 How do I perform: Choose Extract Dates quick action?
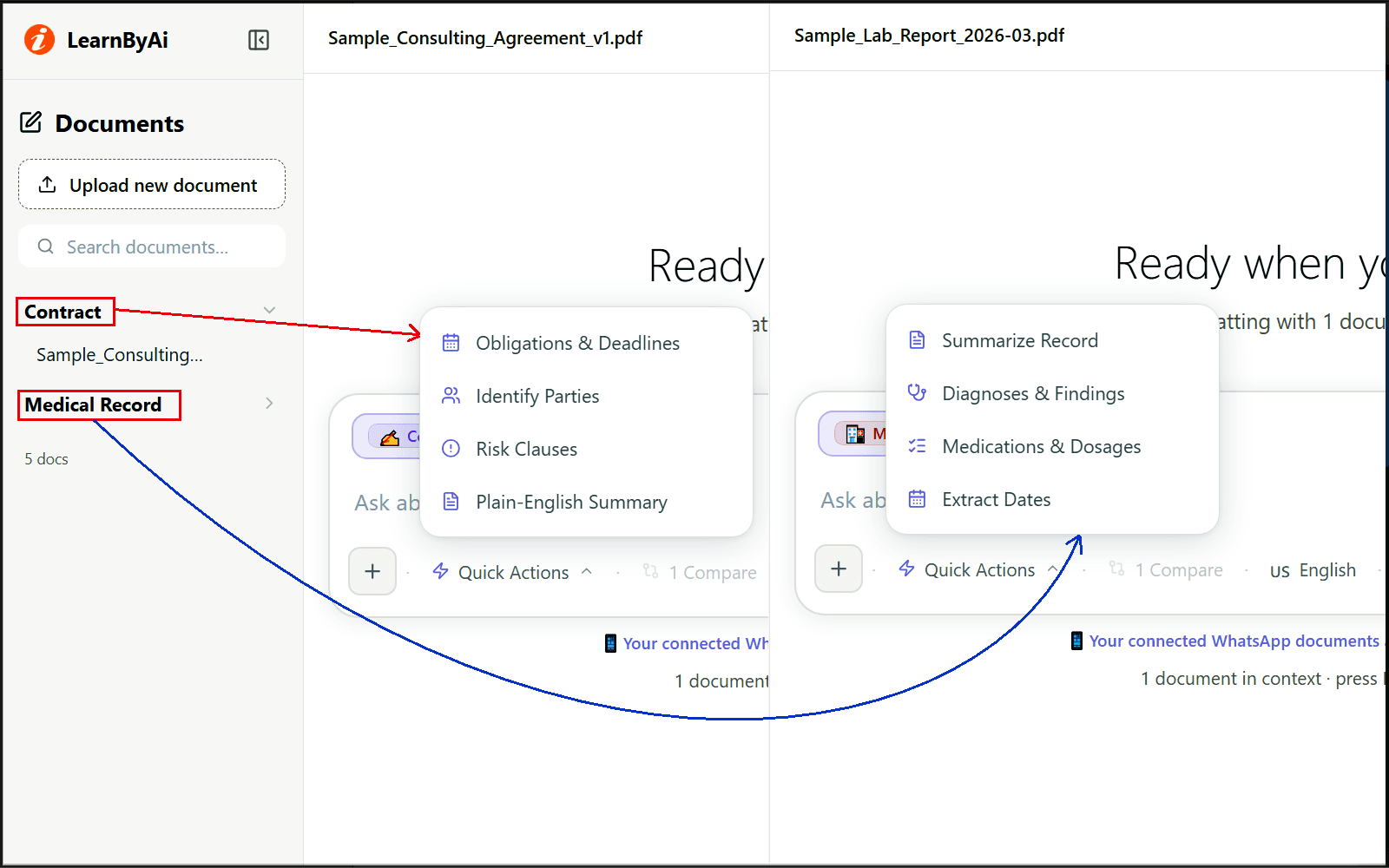pyautogui.click(x=1052, y=499)
